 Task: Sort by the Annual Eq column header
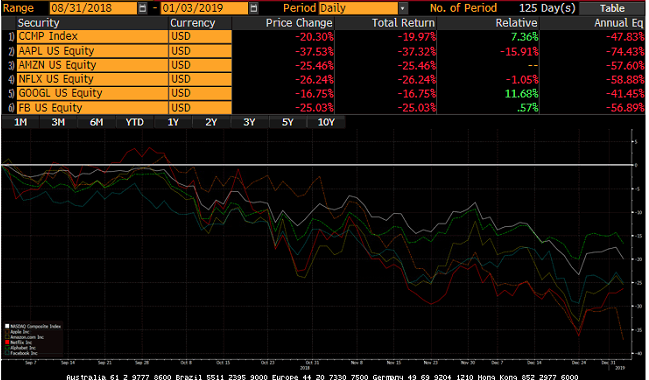pos(619,23)
